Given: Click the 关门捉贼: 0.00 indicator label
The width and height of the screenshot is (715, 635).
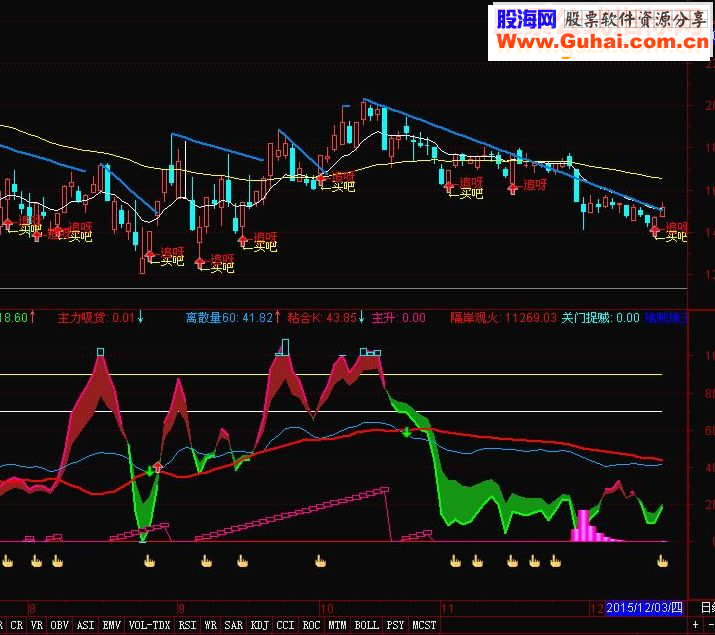Looking at the screenshot, I should [601, 317].
